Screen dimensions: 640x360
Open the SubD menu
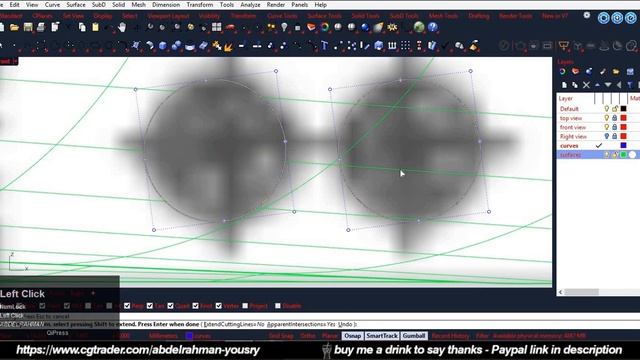click(x=99, y=5)
